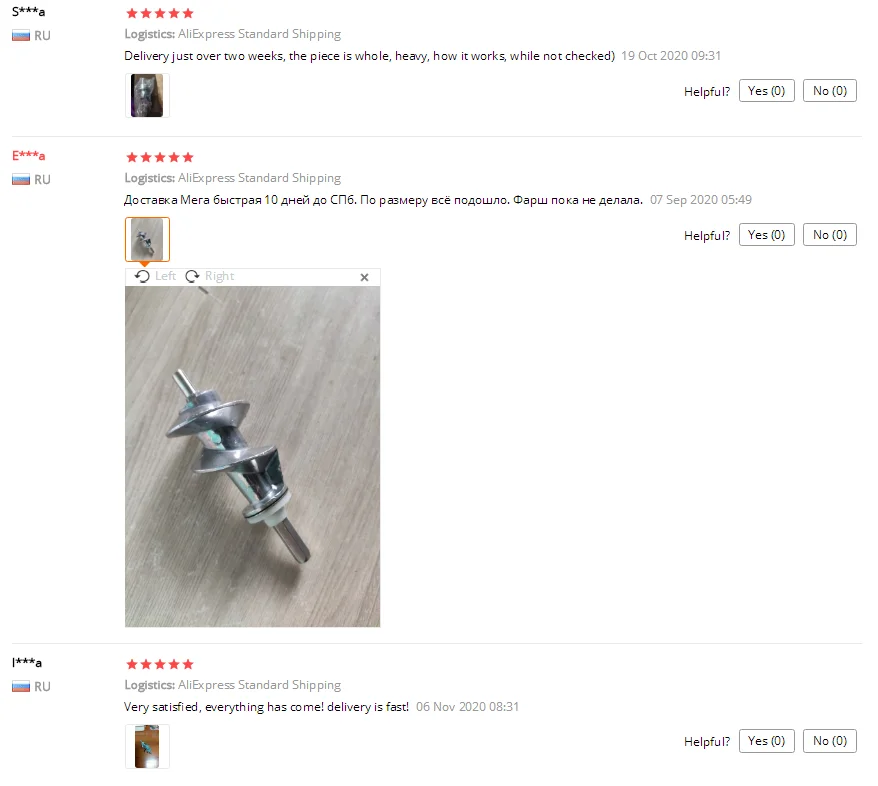Close the expanded photo viewer
878x786 pixels.
(365, 278)
